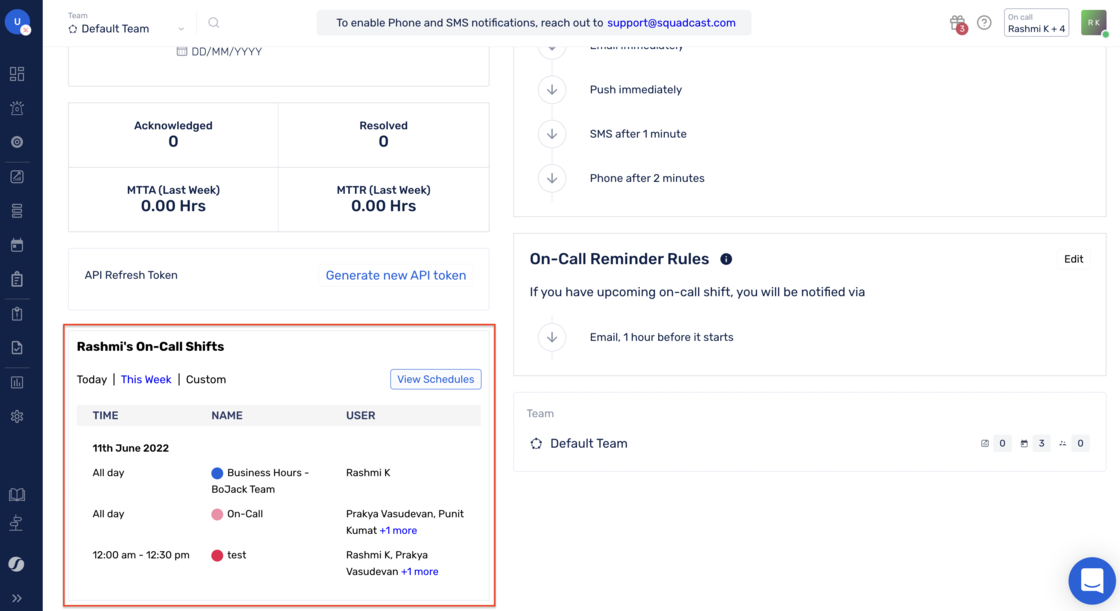Expand the sidebar with double chevron
This screenshot has width=1120, height=611.
(17, 598)
